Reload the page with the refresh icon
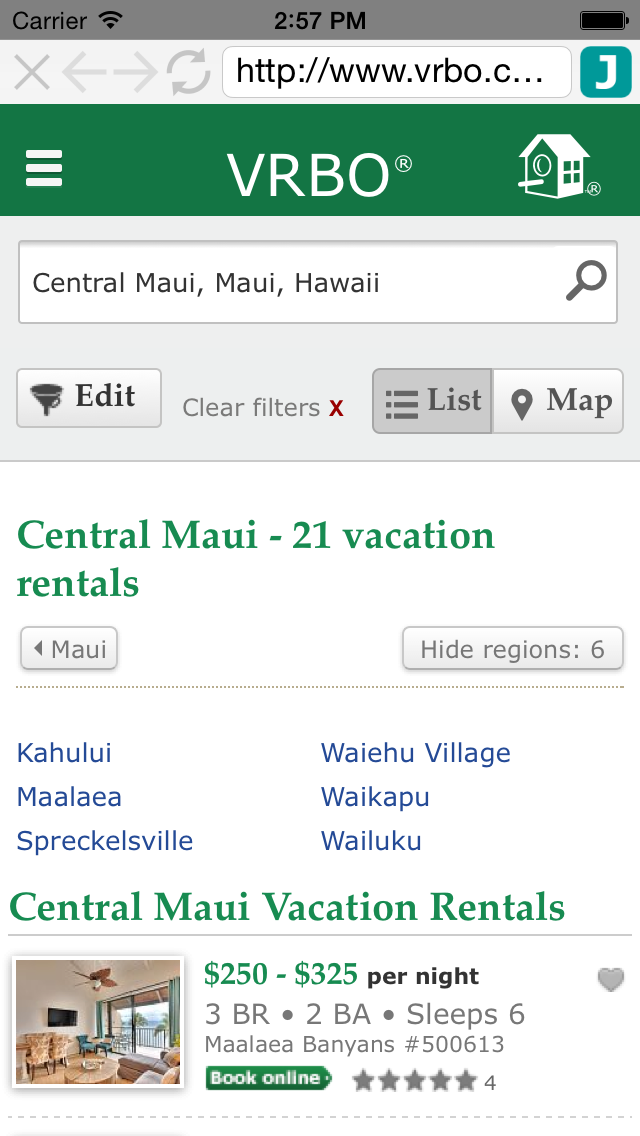Image resolution: width=640 pixels, height=1136 pixels. click(x=188, y=72)
